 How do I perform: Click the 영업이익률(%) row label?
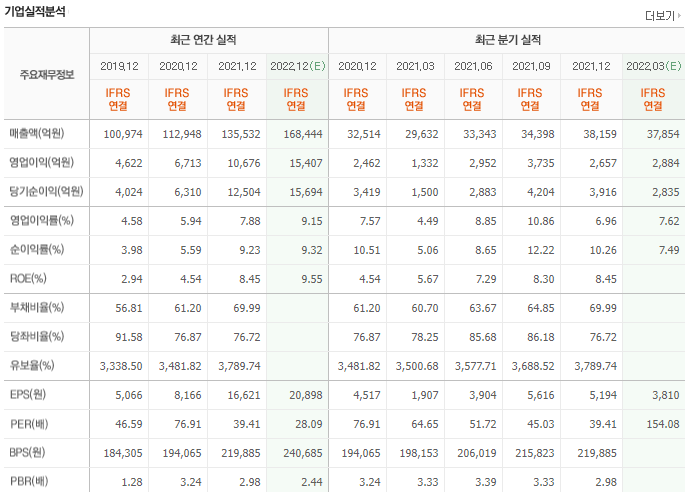[x=41, y=220]
